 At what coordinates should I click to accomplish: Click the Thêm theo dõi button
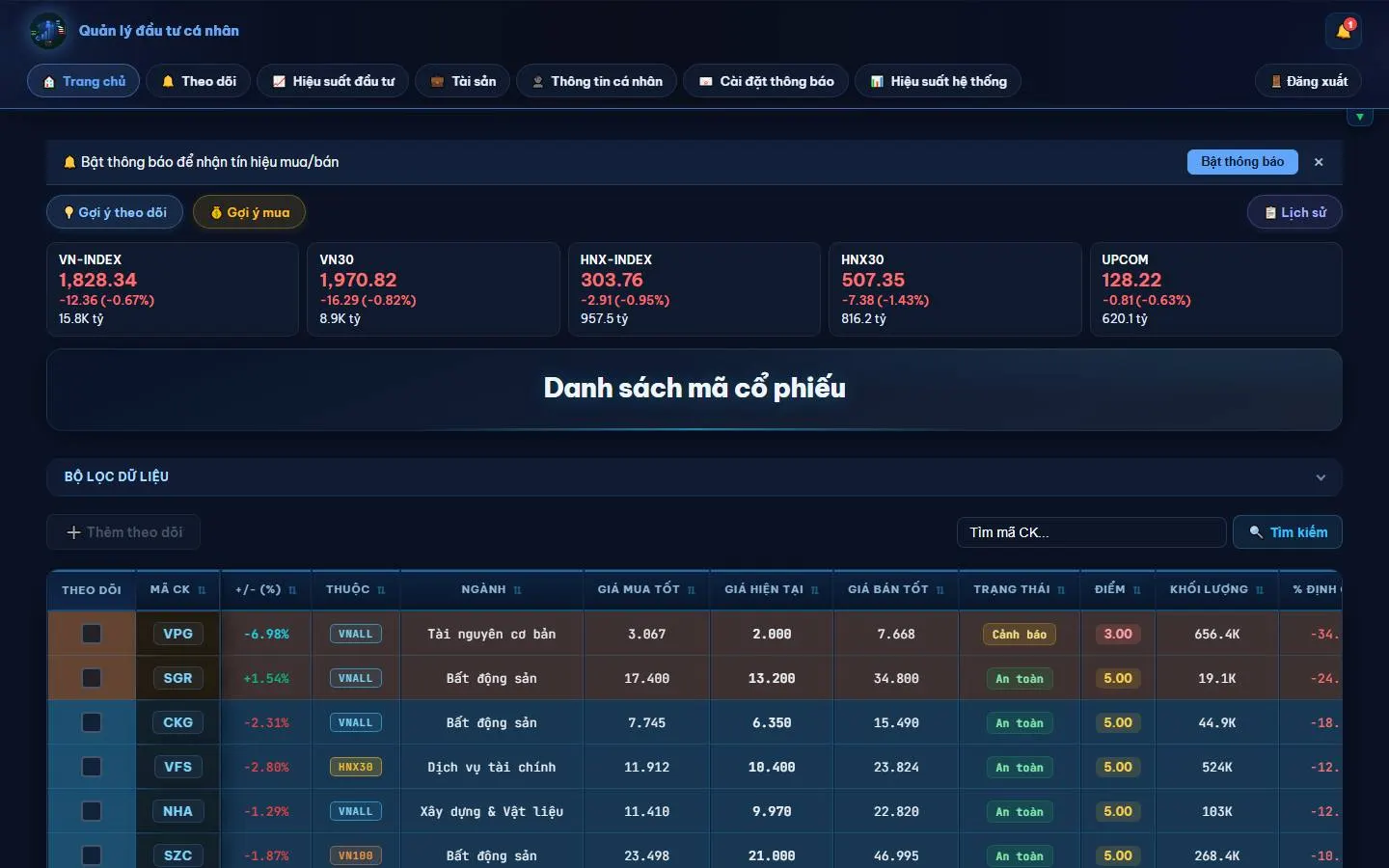123,532
